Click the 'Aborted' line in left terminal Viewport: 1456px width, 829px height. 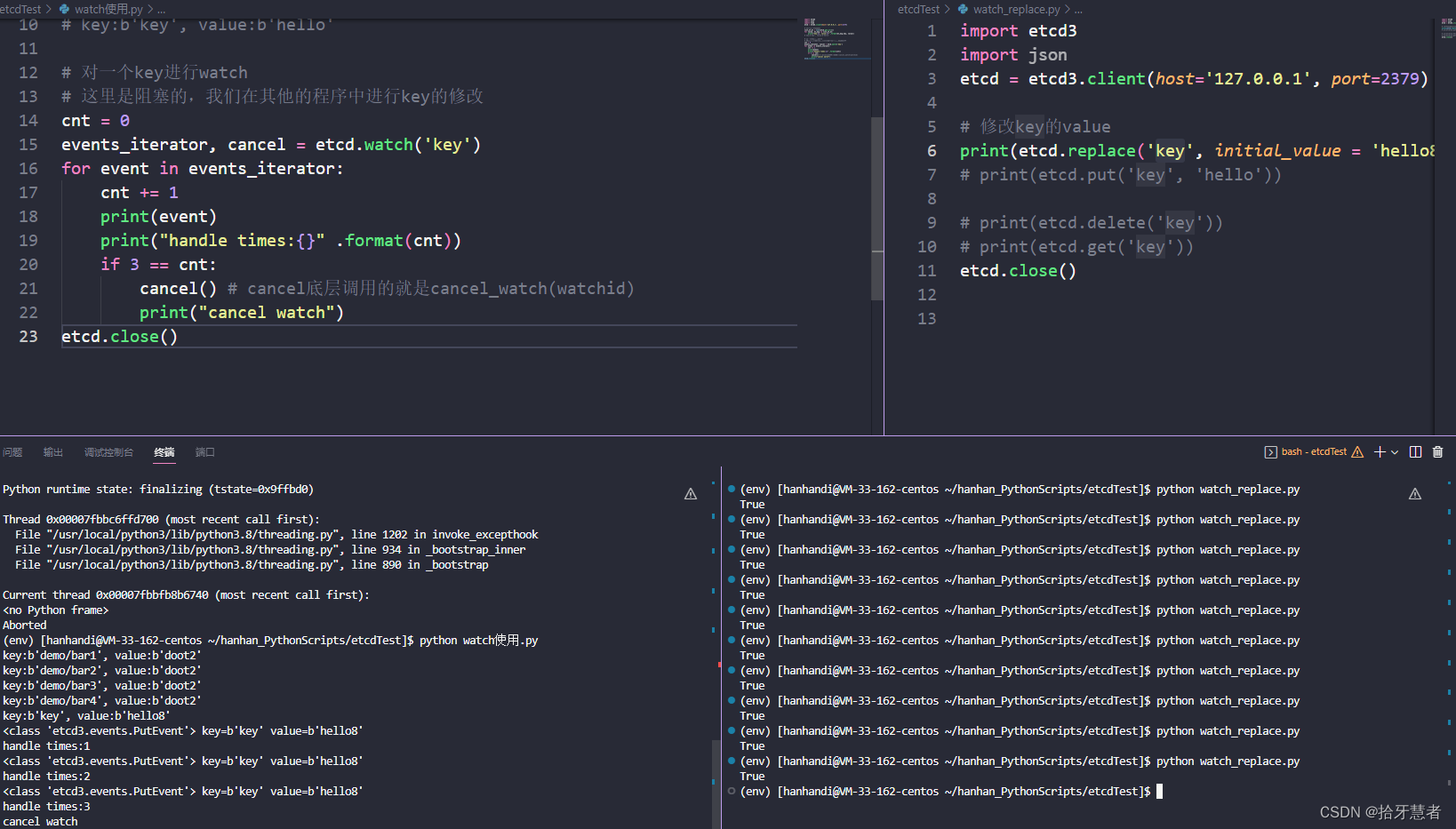point(25,626)
